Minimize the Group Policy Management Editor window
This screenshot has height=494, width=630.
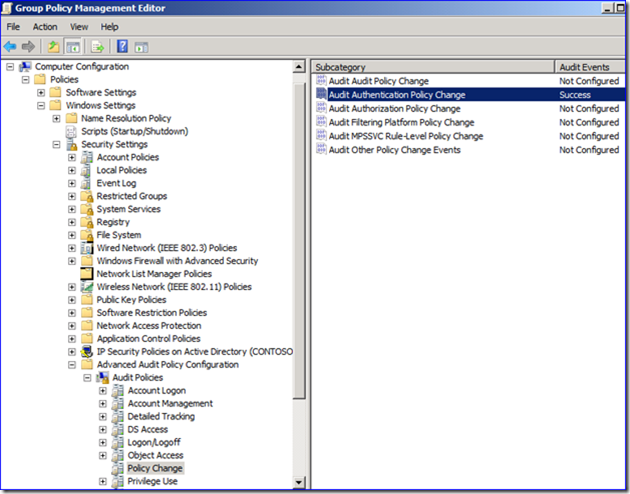pos(608,8)
